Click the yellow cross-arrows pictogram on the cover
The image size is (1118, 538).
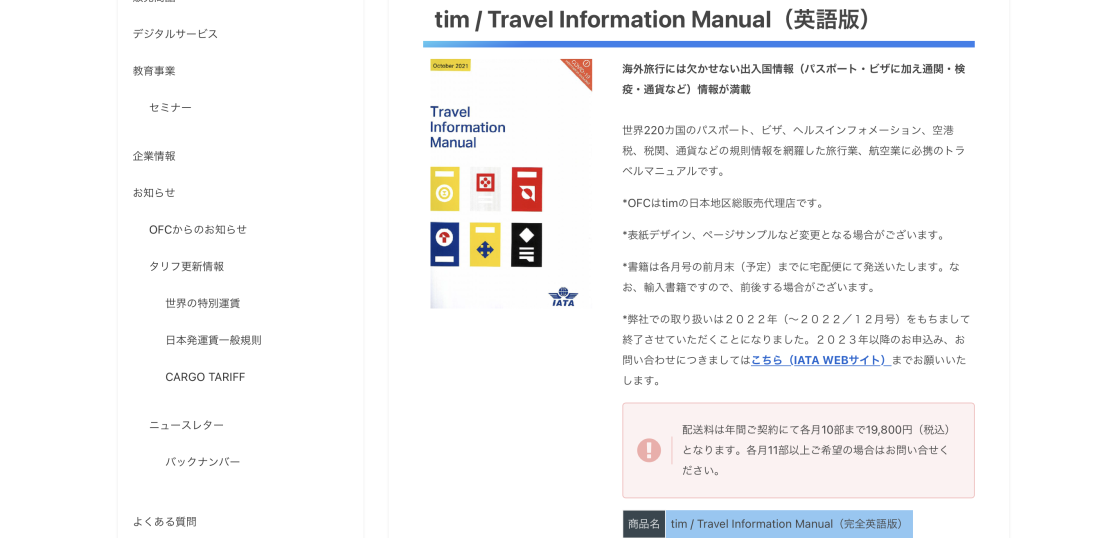(x=485, y=245)
